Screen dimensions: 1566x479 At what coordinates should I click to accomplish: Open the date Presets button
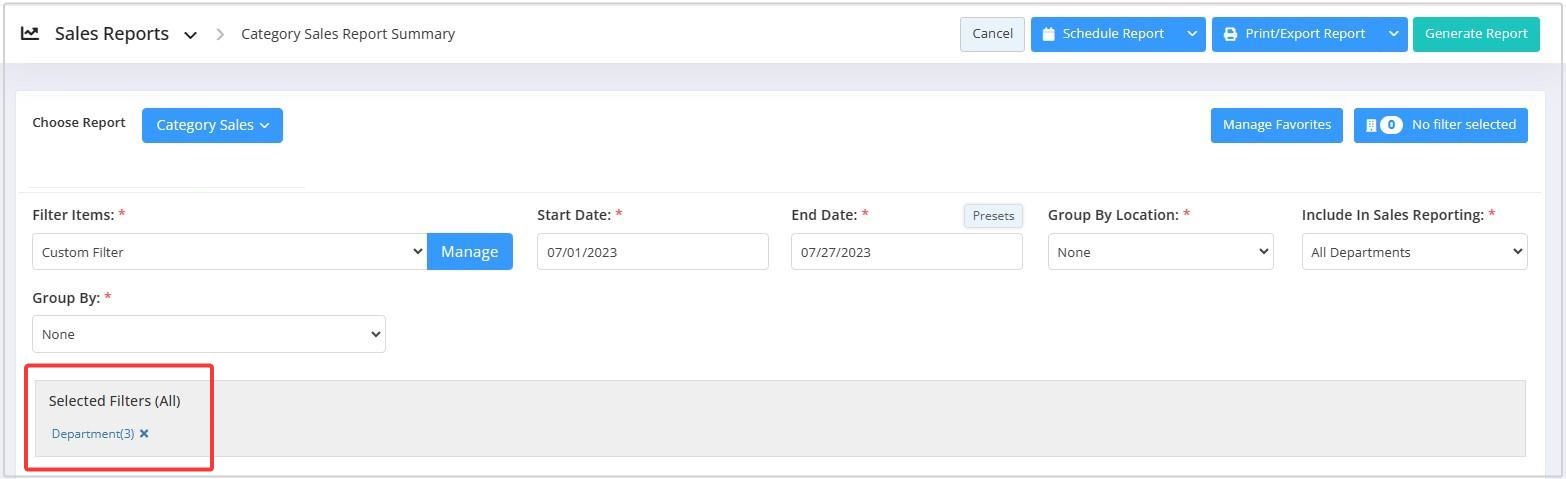(x=993, y=216)
